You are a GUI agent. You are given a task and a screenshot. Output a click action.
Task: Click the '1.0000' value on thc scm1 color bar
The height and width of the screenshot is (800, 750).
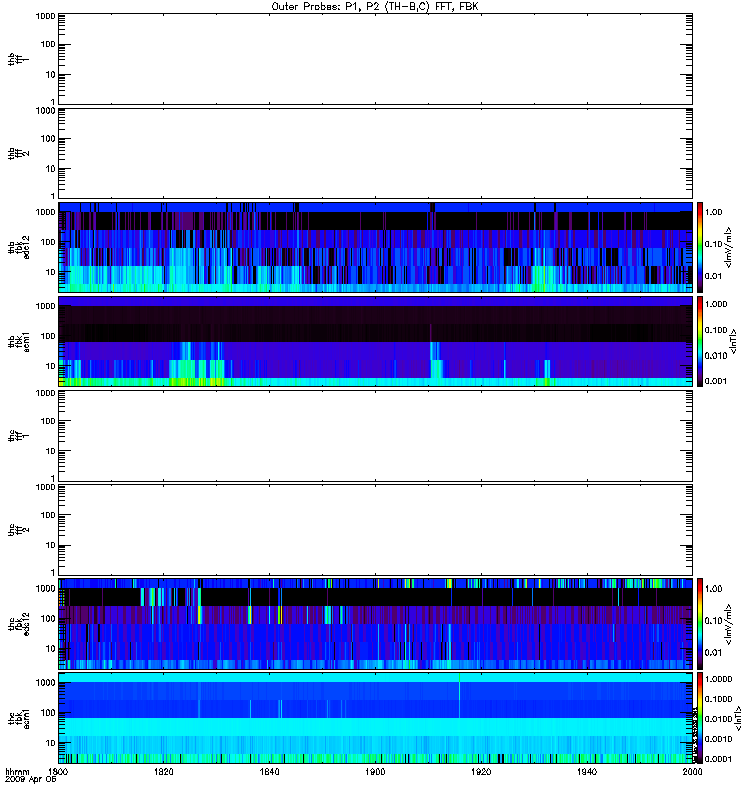click(718, 679)
